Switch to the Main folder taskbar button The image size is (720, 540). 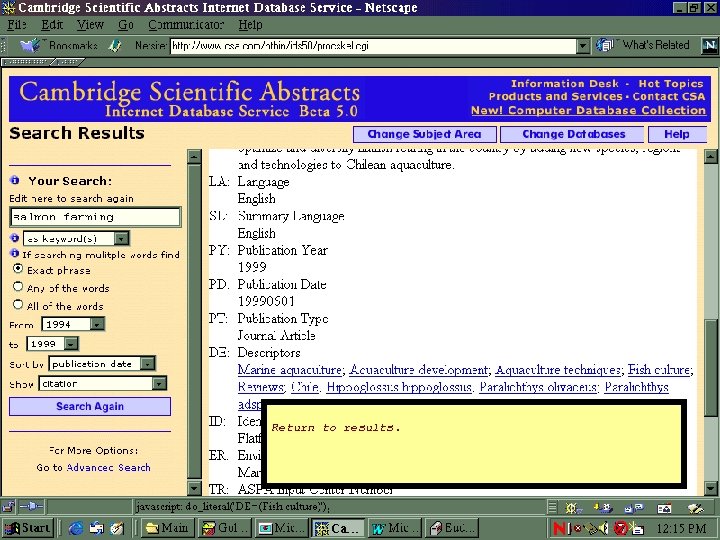tap(168, 529)
